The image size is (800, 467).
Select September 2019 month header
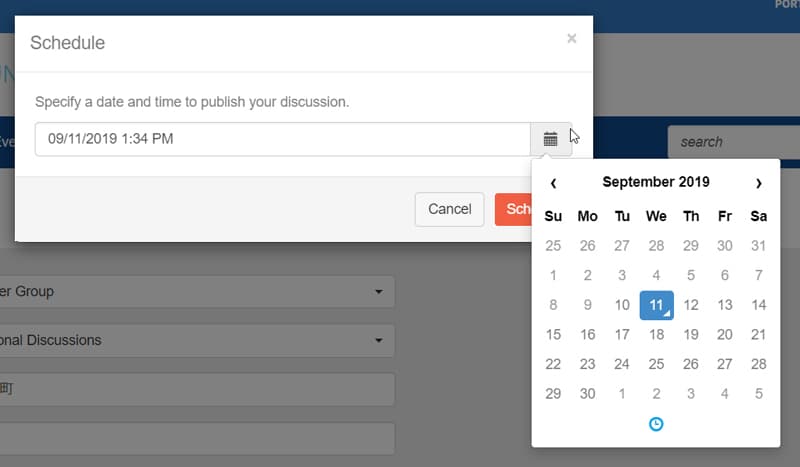pyautogui.click(x=656, y=182)
